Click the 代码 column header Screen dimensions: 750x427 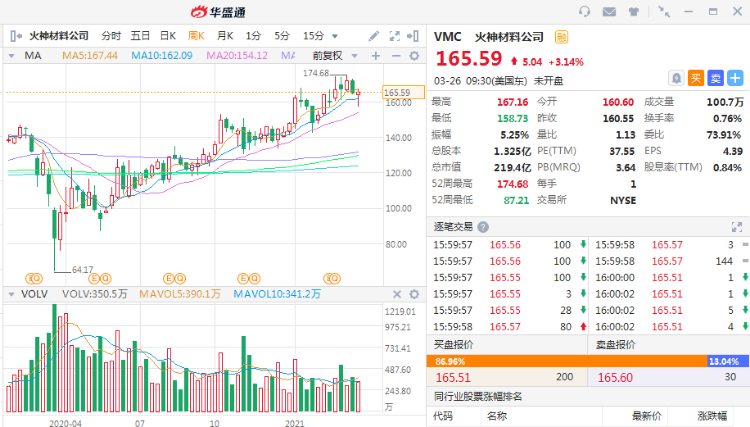443,416
